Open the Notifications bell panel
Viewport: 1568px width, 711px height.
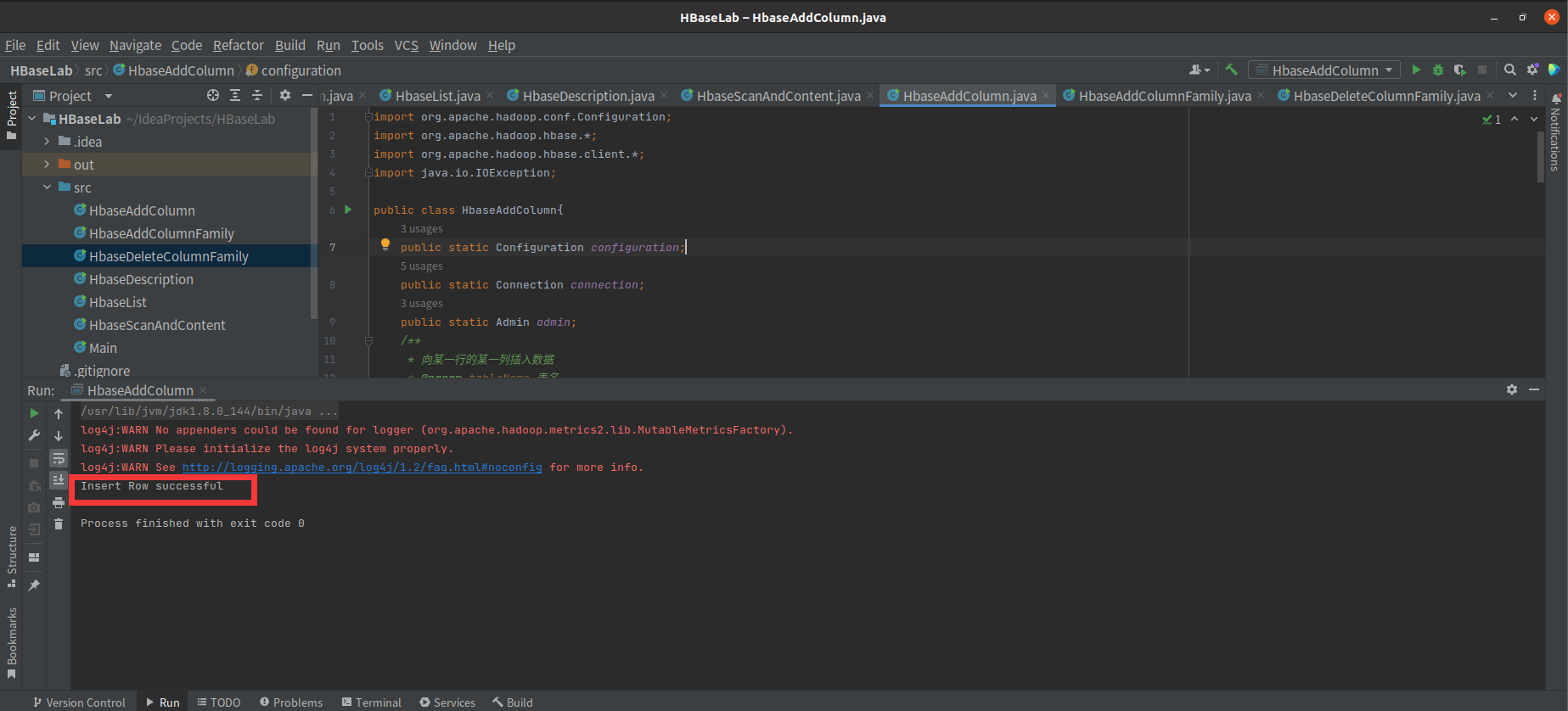pyautogui.click(x=1556, y=99)
